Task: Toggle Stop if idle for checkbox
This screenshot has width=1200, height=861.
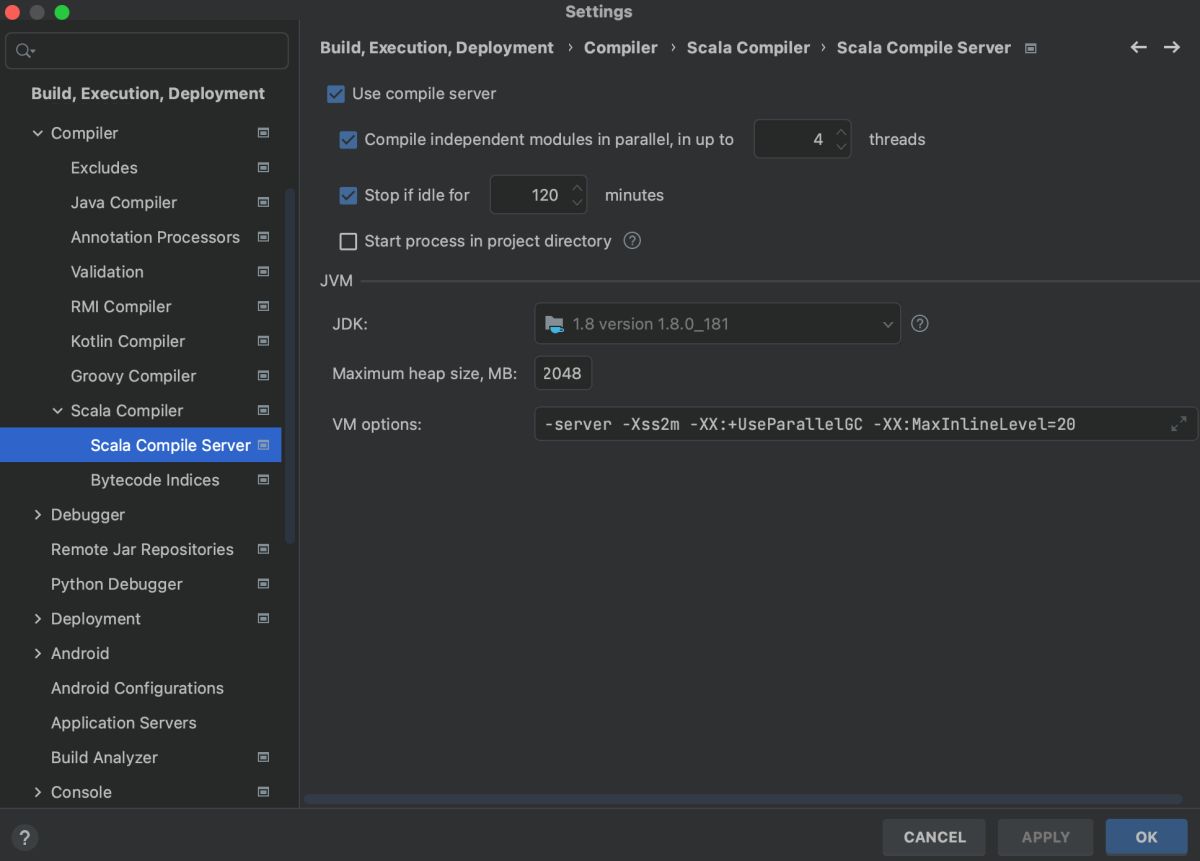Action: click(348, 195)
